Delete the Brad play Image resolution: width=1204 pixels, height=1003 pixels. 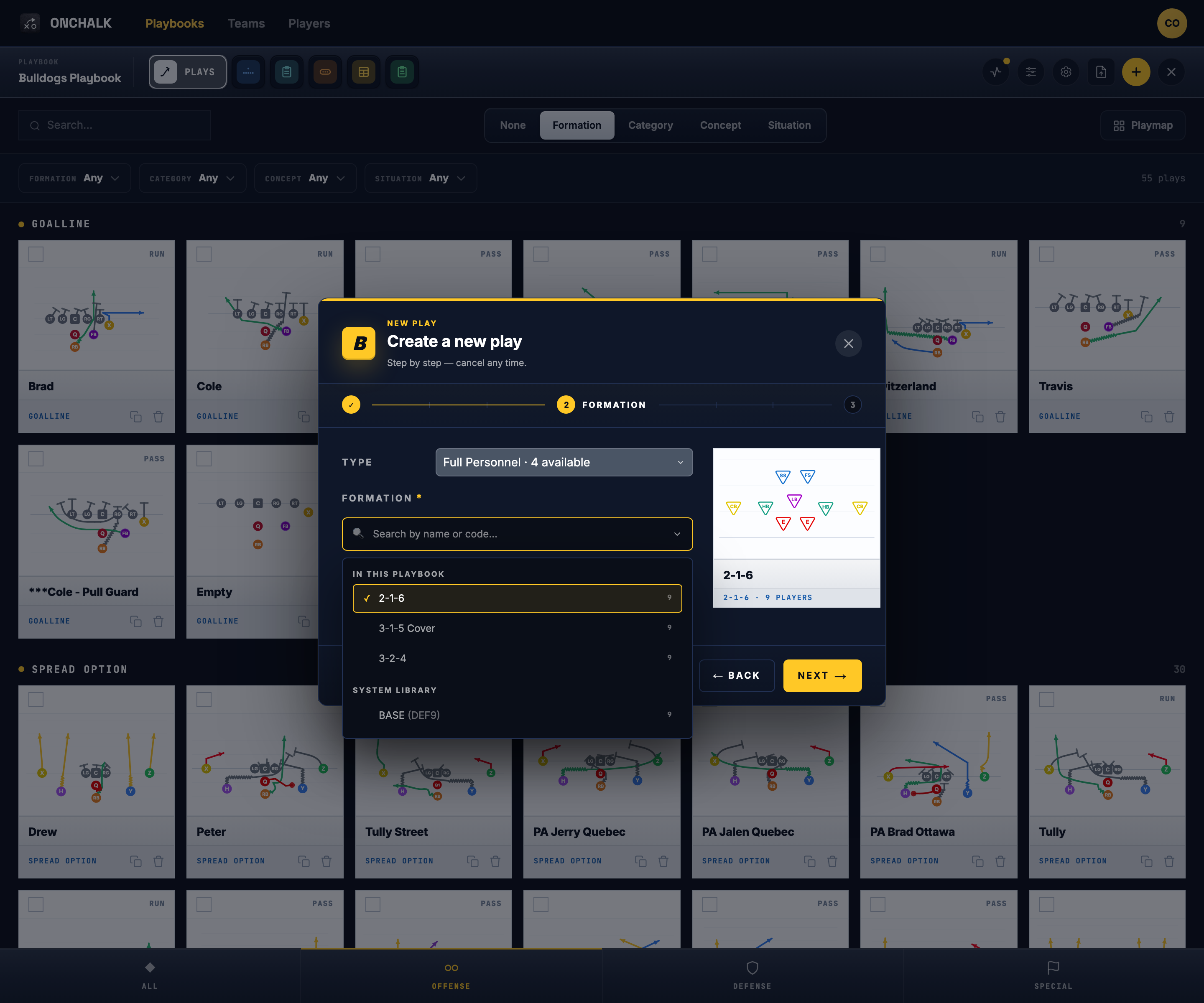tap(159, 417)
